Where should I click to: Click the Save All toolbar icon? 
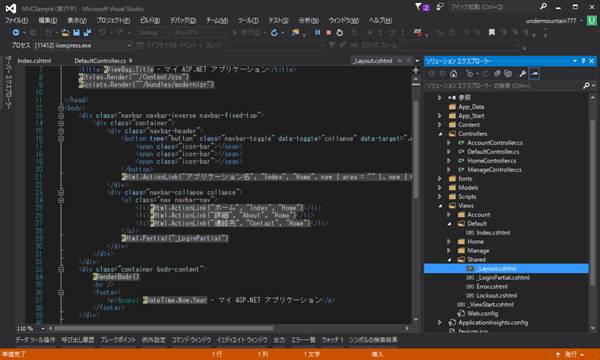(88, 33)
